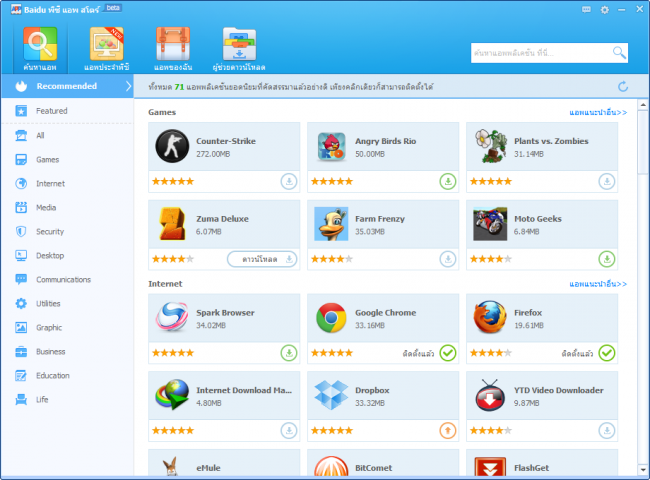The image size is (650, 480).
Task: Select the Featured sidebar item
Action: [x=67, y=111]
